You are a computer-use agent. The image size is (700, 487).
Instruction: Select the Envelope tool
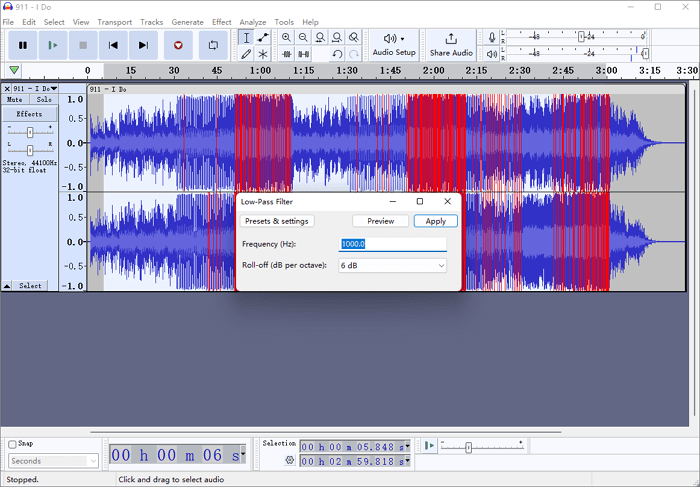click(x=263, y=37)
